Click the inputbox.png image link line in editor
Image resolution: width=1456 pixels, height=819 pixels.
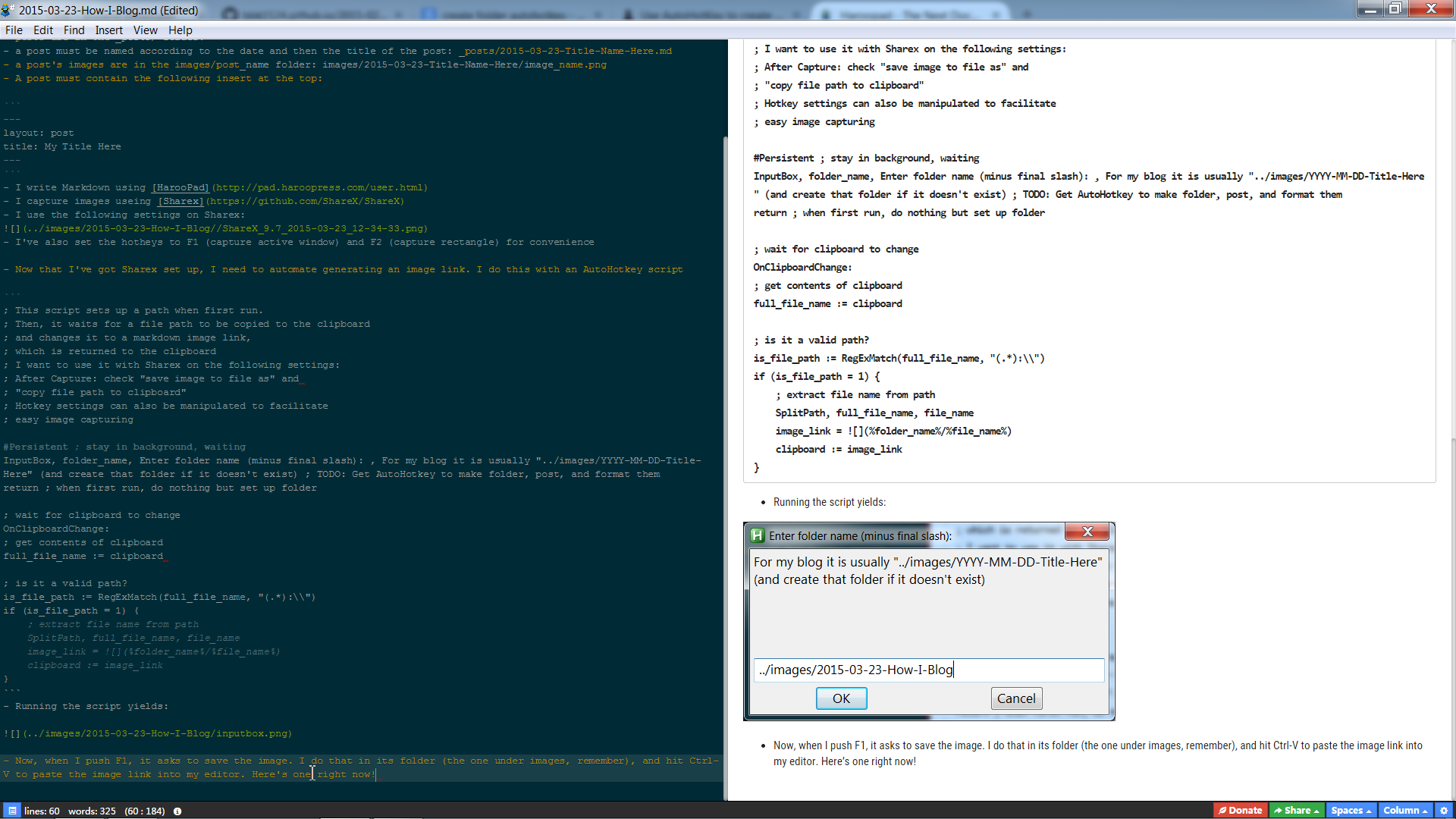[148, 733]
